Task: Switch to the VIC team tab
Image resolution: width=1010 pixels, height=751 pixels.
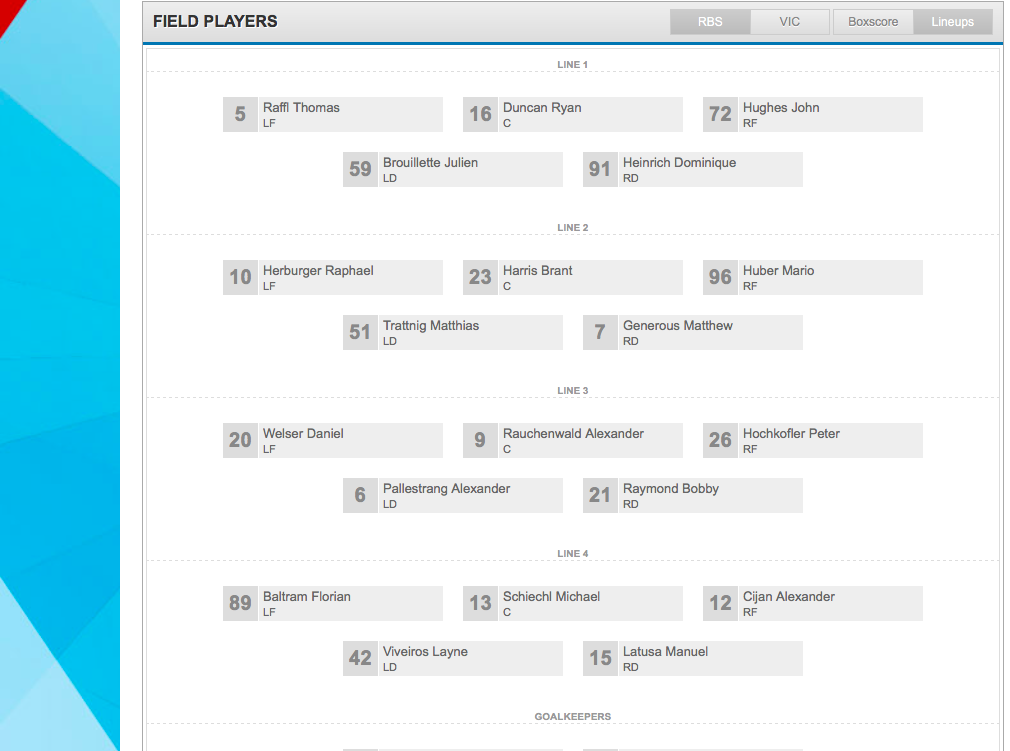Action: tap(790, 22)
